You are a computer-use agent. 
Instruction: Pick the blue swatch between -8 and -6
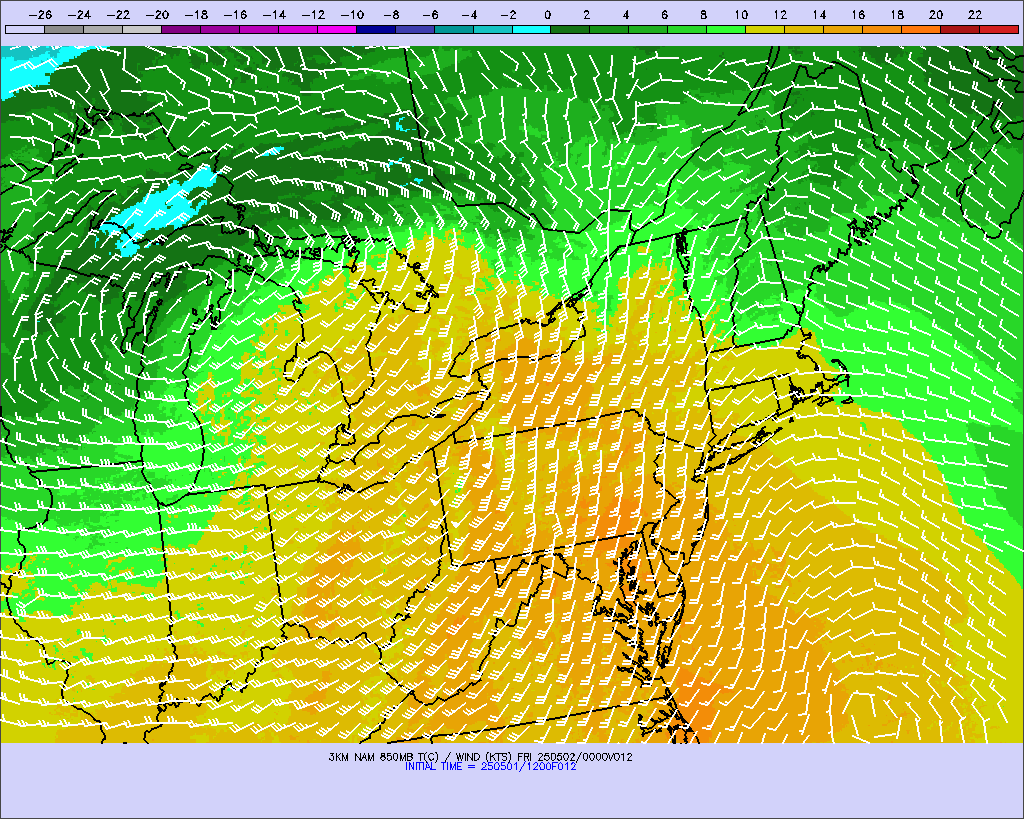(415, 29)
